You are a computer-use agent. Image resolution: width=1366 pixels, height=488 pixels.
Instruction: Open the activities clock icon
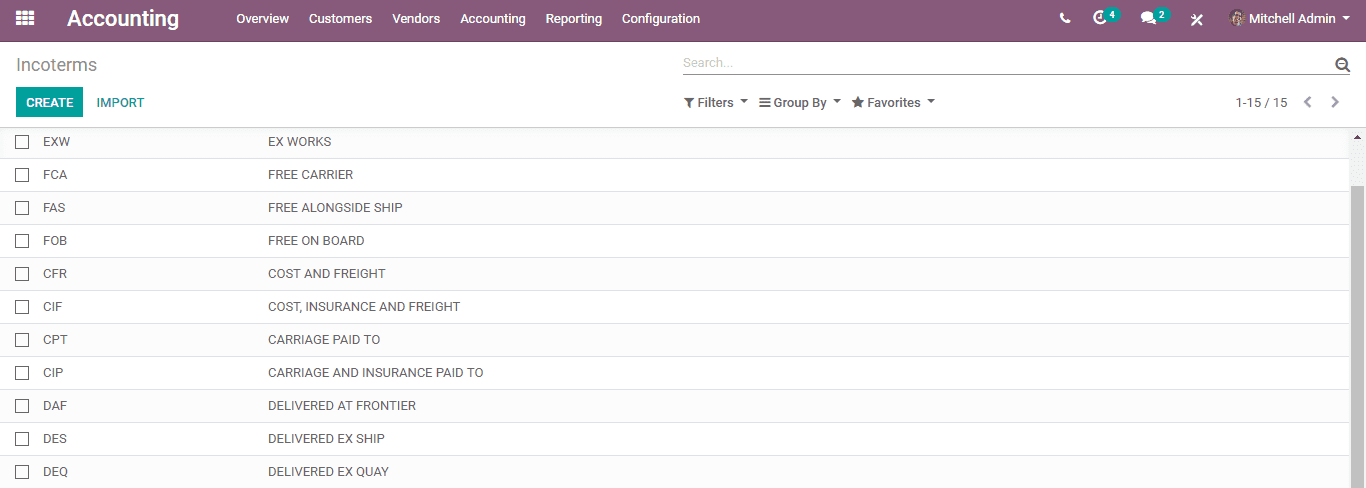[x=1101, y=18]
